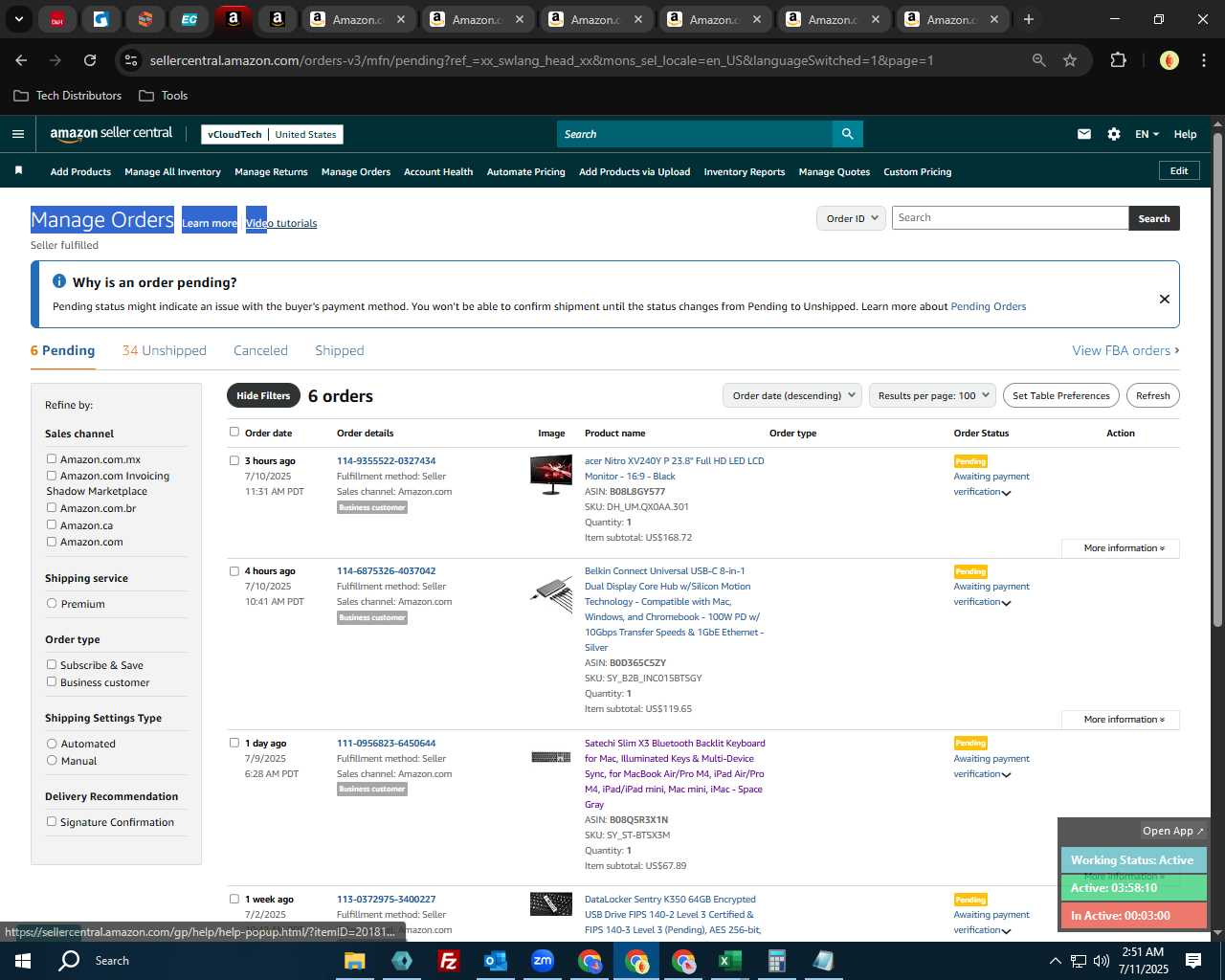Open Manage Returns menu item
Viewport: 1225px width, 980px height.
click(271, 172)
